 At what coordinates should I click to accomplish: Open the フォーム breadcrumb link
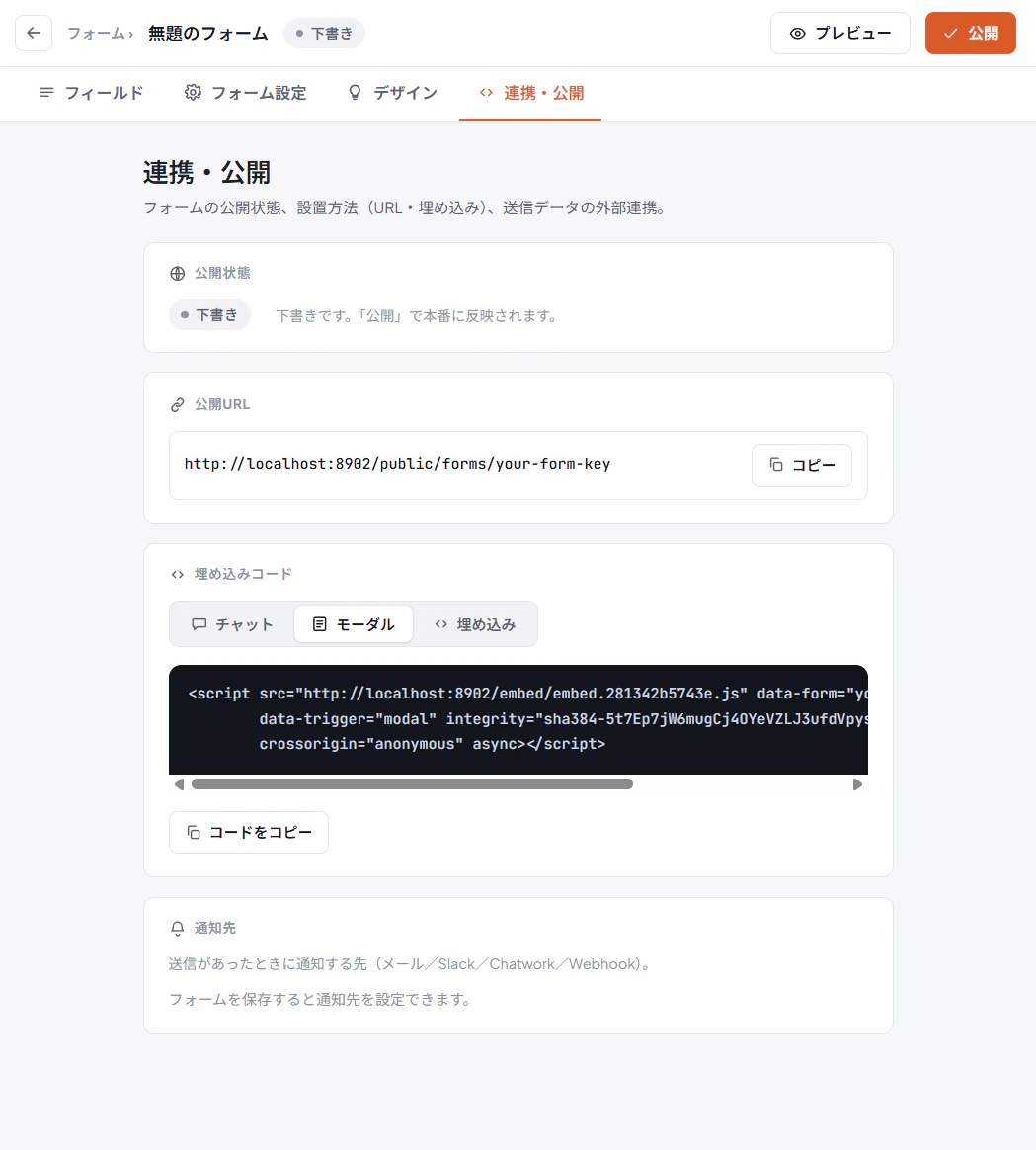click(x=96, y=33)
